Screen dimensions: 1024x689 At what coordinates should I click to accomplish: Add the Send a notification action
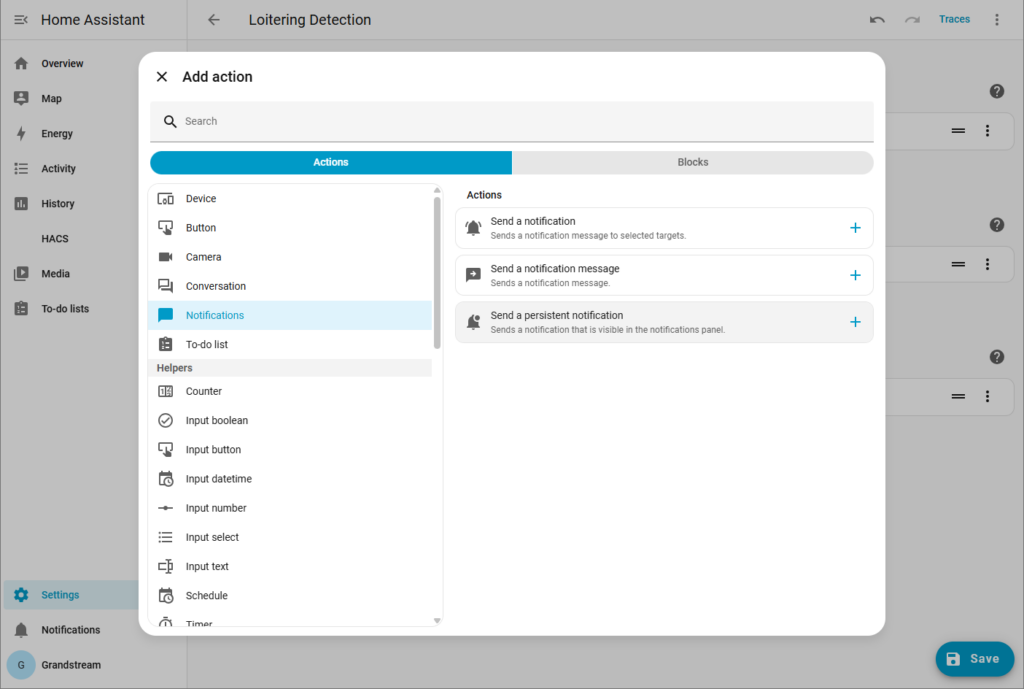pyautogui.click(x=855, y=228)
